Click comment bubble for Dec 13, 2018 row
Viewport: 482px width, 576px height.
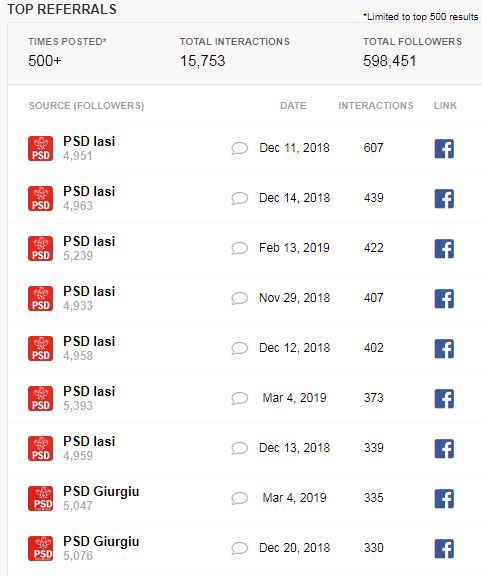[x=240, y=448]
